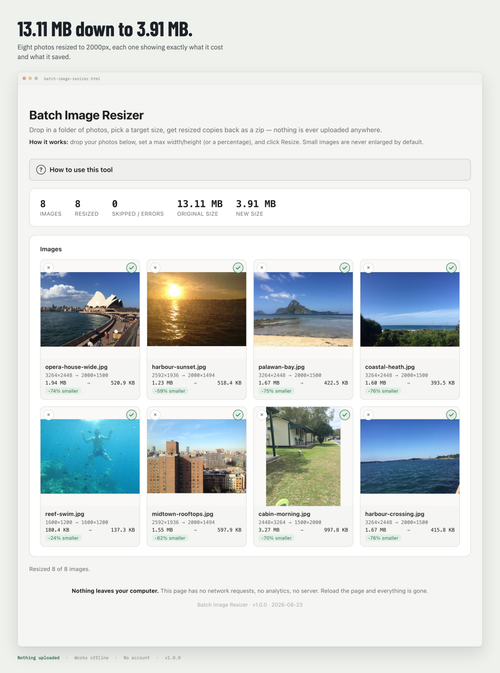Viewport: 500px width, 673px height.
Task: Click the checkmark badge on harbour-crossing.jpg
Action: tap(451, 415)
